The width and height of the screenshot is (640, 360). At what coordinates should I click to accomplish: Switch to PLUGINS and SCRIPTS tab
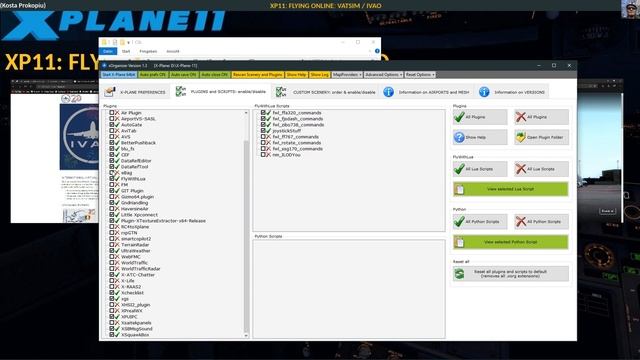pyautogui.click(x=220, y=91)
